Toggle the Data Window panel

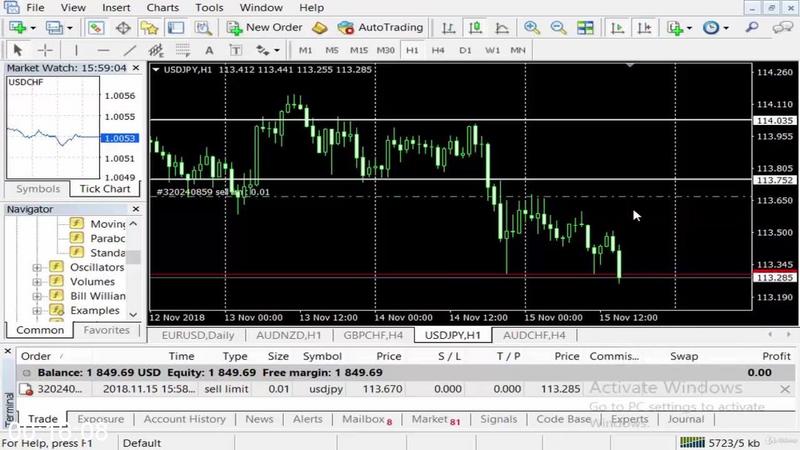pyautogui.click(x=123, y=28)
